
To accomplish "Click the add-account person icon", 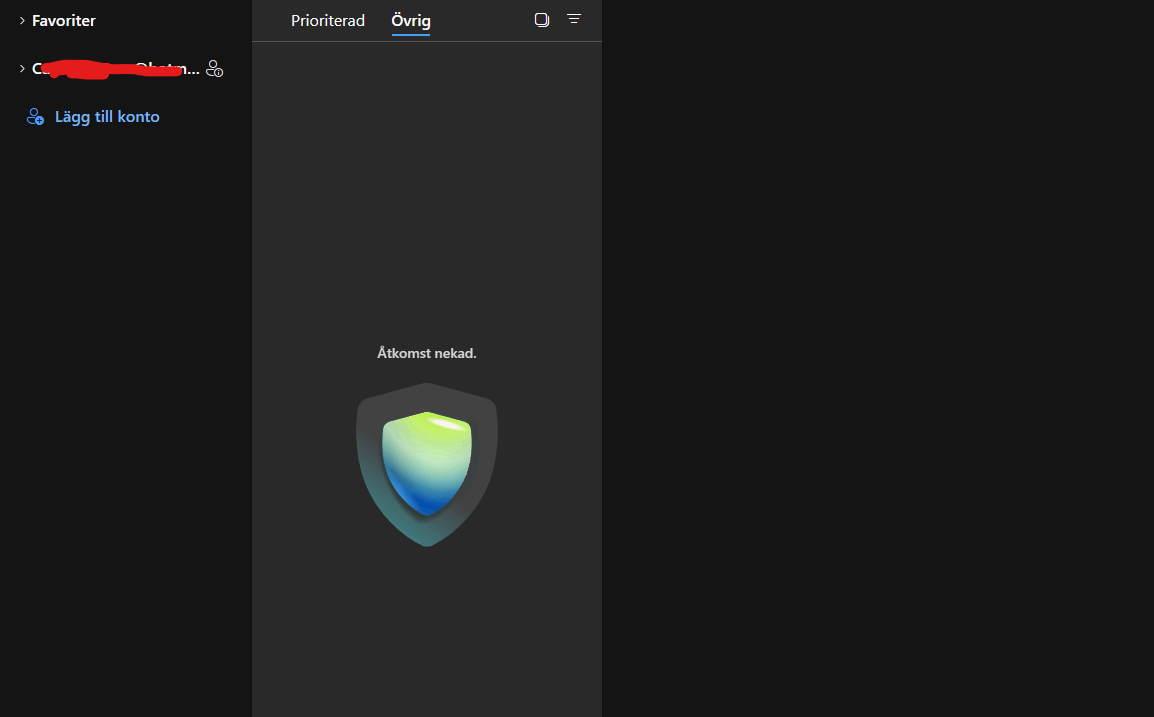I will 35,116.
